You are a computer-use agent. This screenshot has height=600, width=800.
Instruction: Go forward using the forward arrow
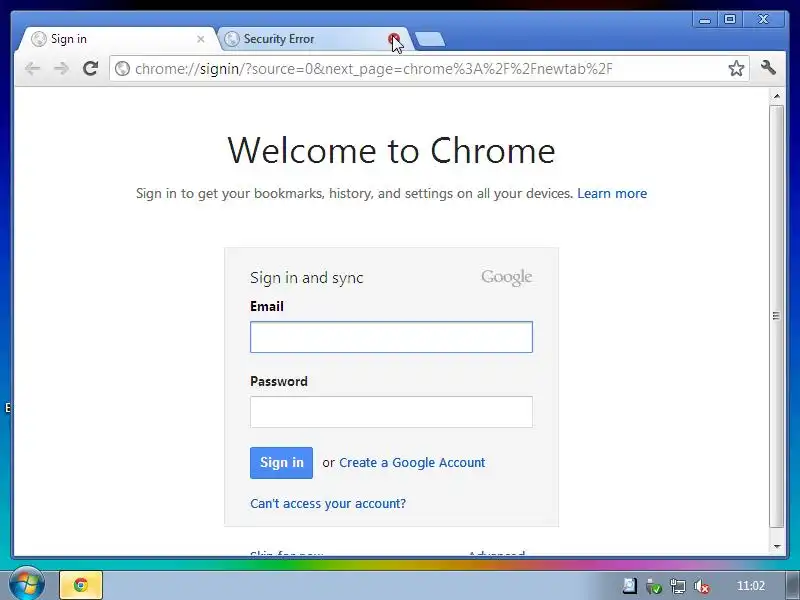coord(61,68)
